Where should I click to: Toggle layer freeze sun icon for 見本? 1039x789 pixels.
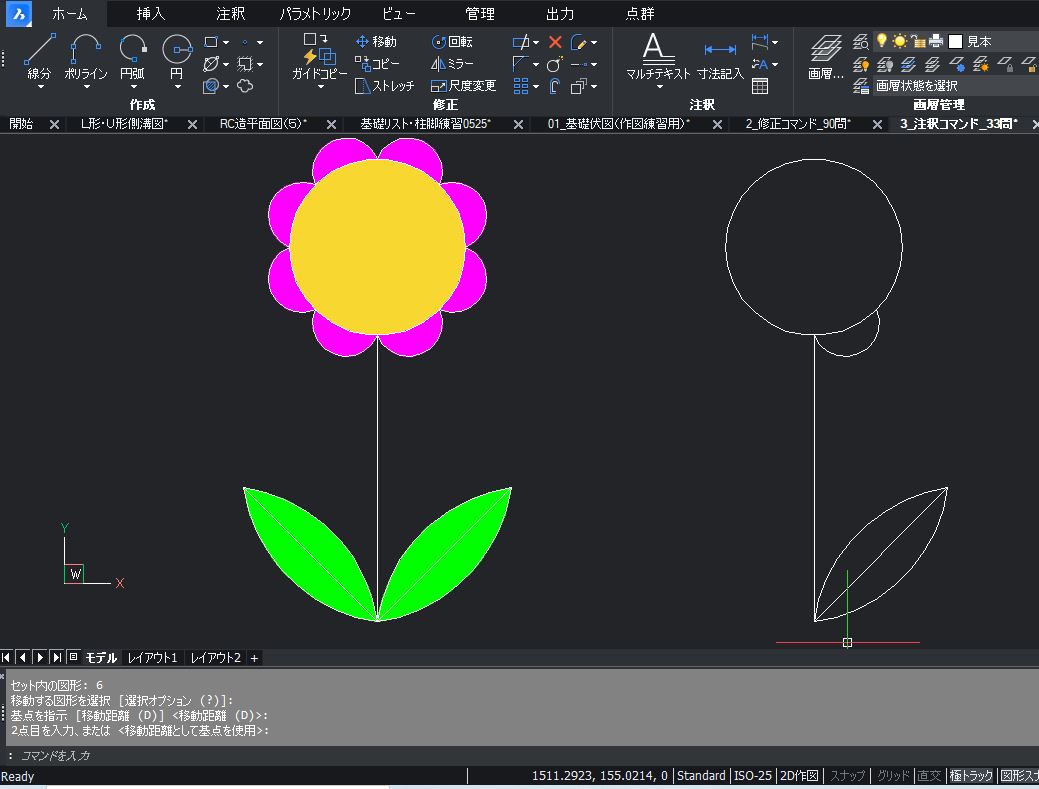coord(899,41)
